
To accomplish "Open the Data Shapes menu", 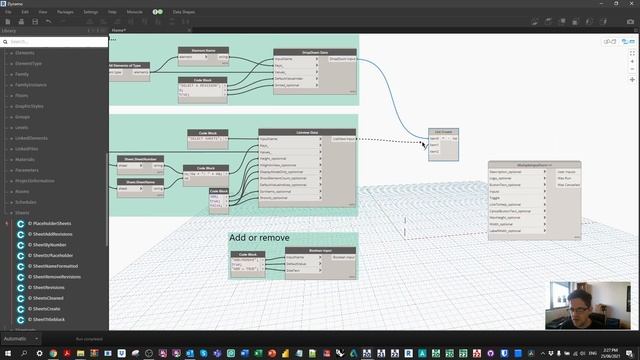I will (x=184, y=12).
